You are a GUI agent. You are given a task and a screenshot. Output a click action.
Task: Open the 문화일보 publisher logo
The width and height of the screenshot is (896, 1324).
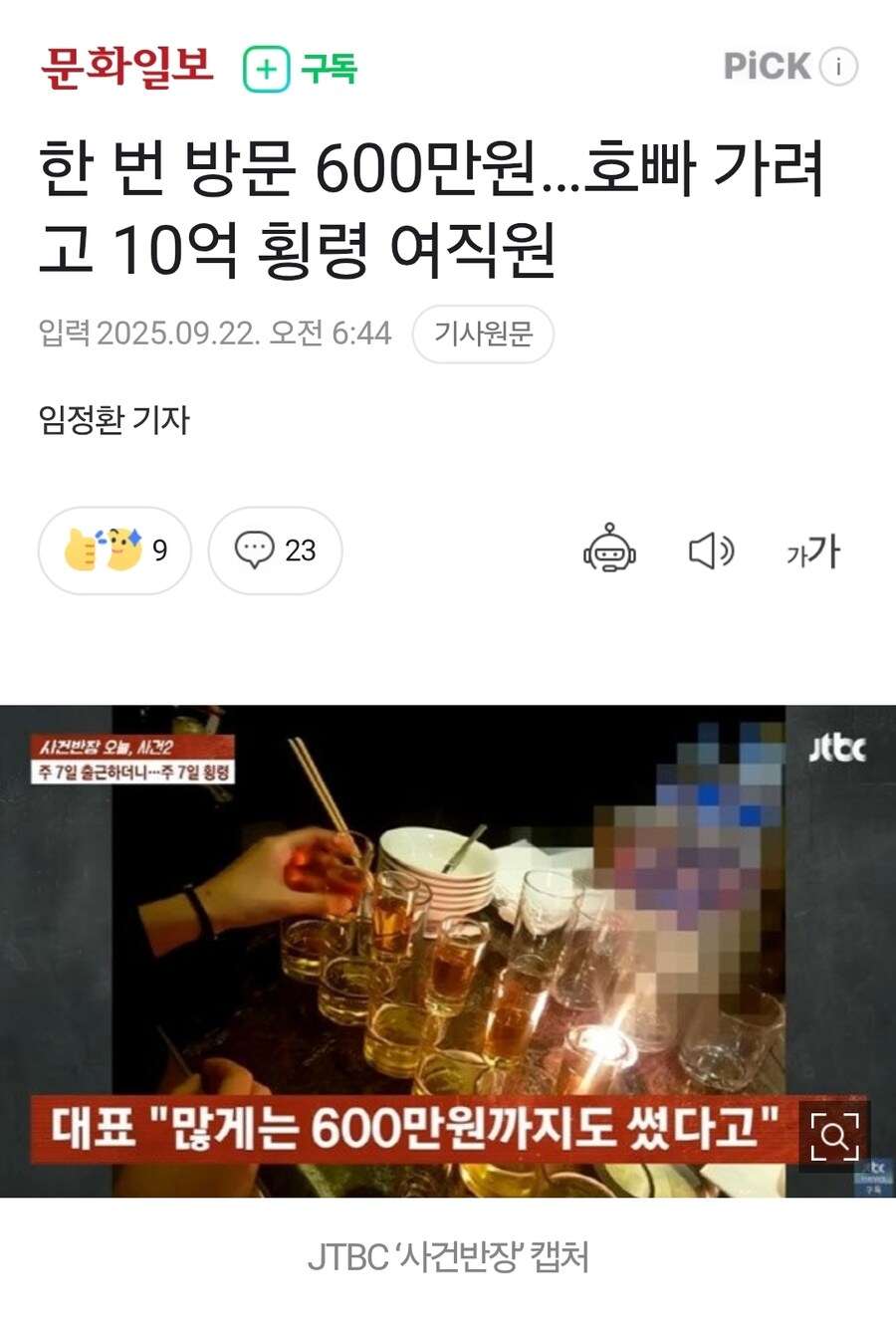(126, 67)
